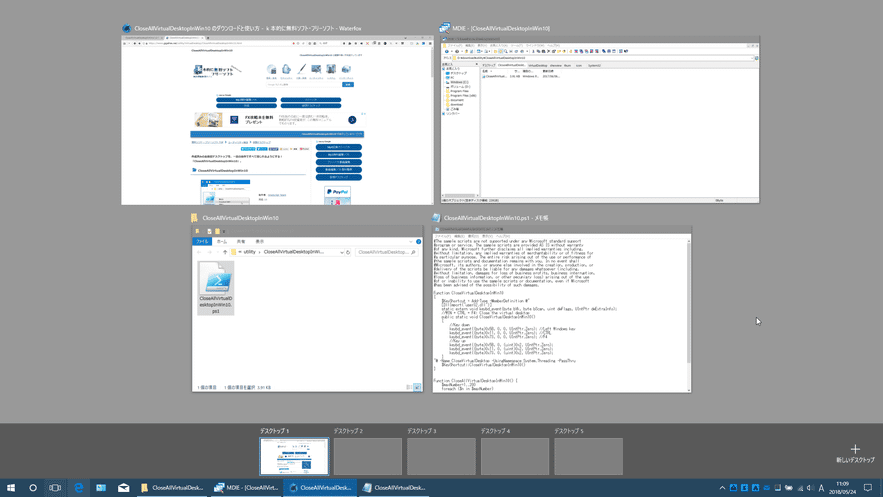Screen dimensions: 883x497
Task: Switch to Waterfox taskbar button
Action: click(x=320, y=487)
